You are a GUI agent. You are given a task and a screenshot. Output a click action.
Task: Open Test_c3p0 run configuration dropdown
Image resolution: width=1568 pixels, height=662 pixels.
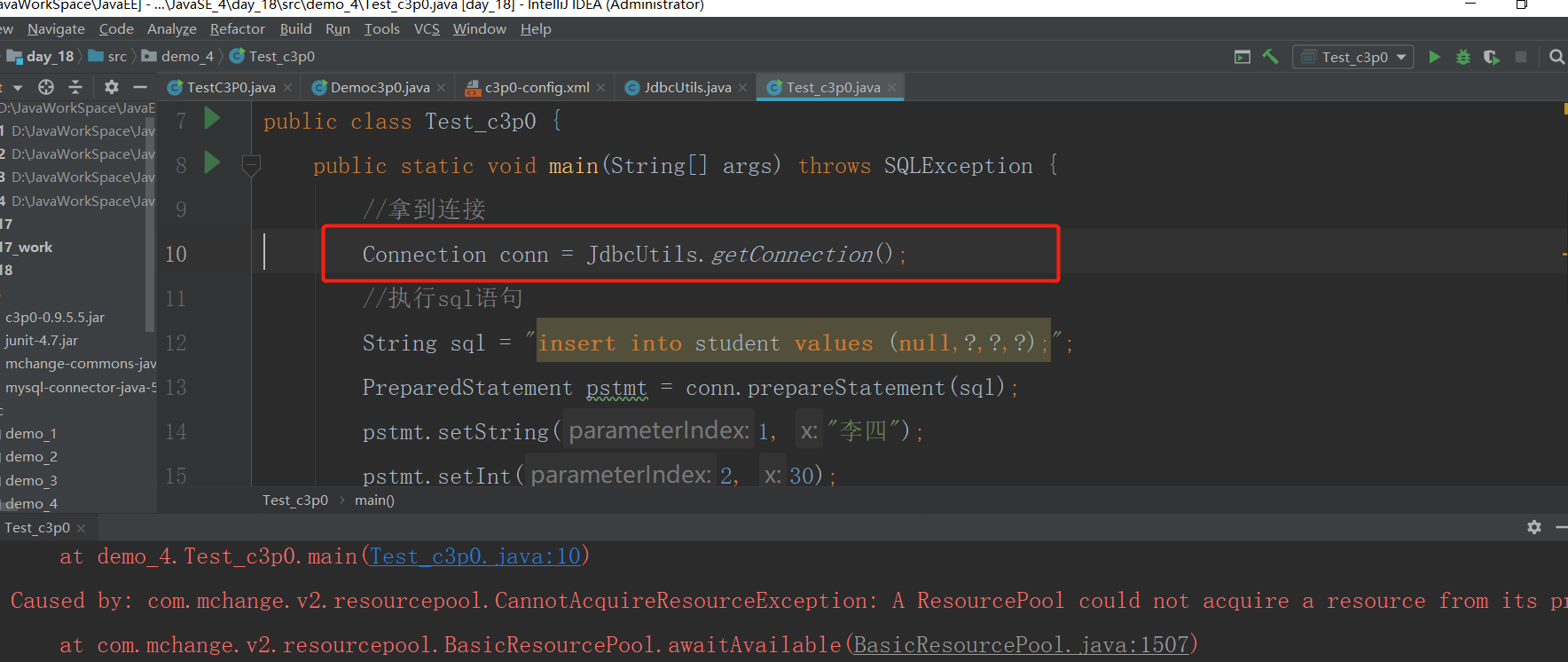(x=1354, y=57)
